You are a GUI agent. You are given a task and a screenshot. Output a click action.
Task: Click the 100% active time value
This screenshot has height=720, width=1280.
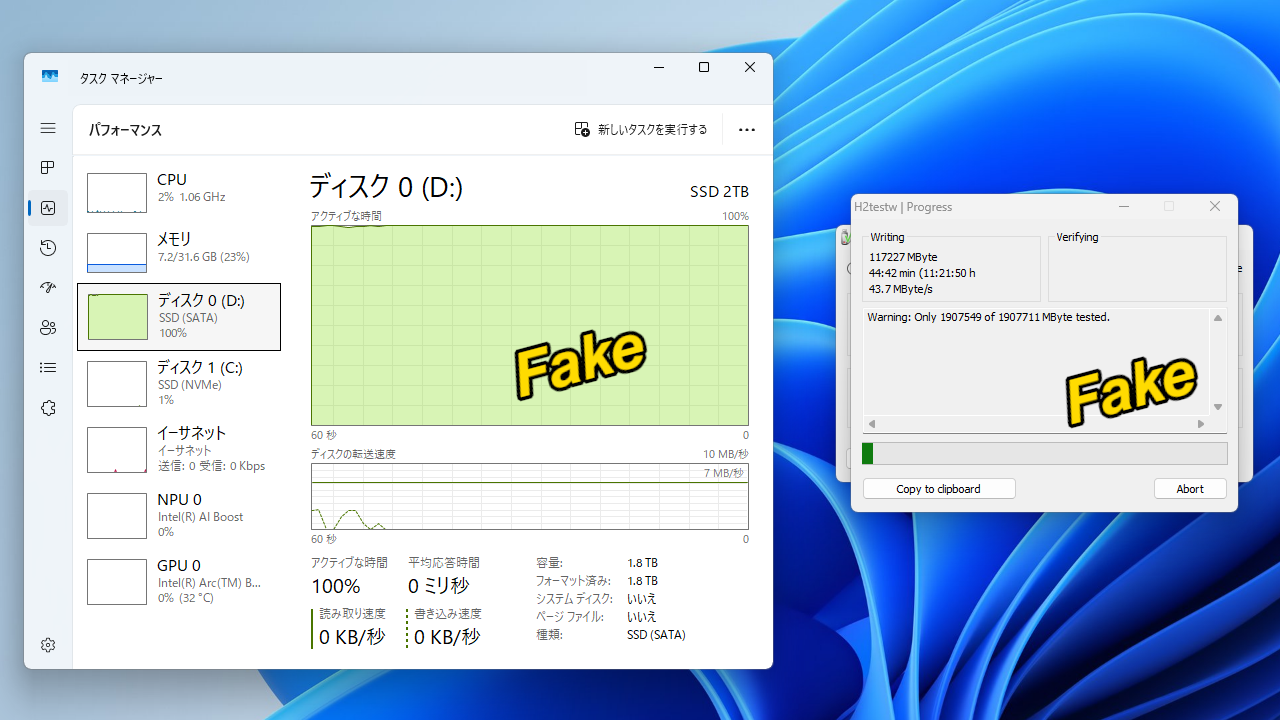click(336, 586)
